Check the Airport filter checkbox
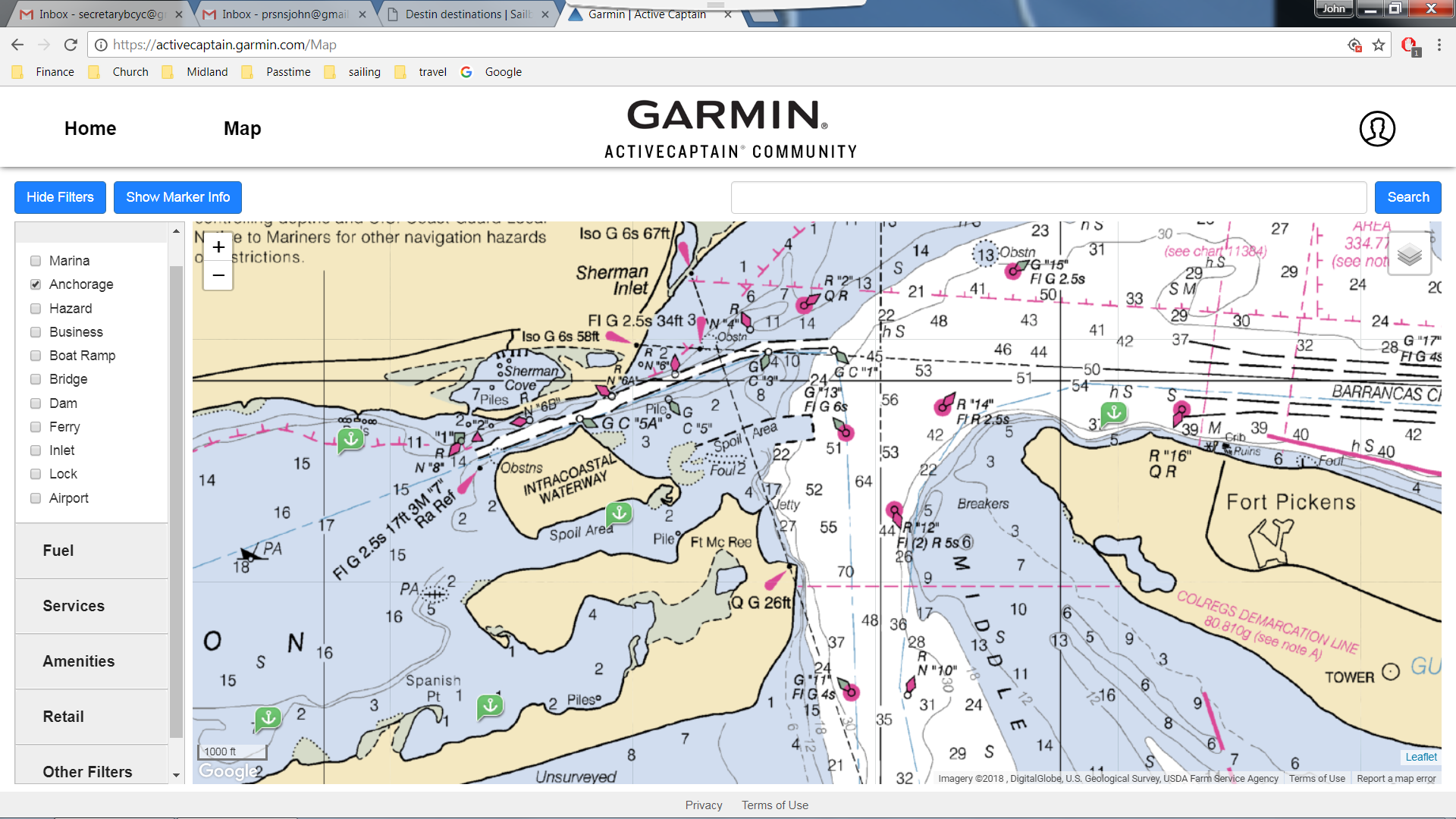The height and width of the screenshot is (819, 1456). [36, 498]
